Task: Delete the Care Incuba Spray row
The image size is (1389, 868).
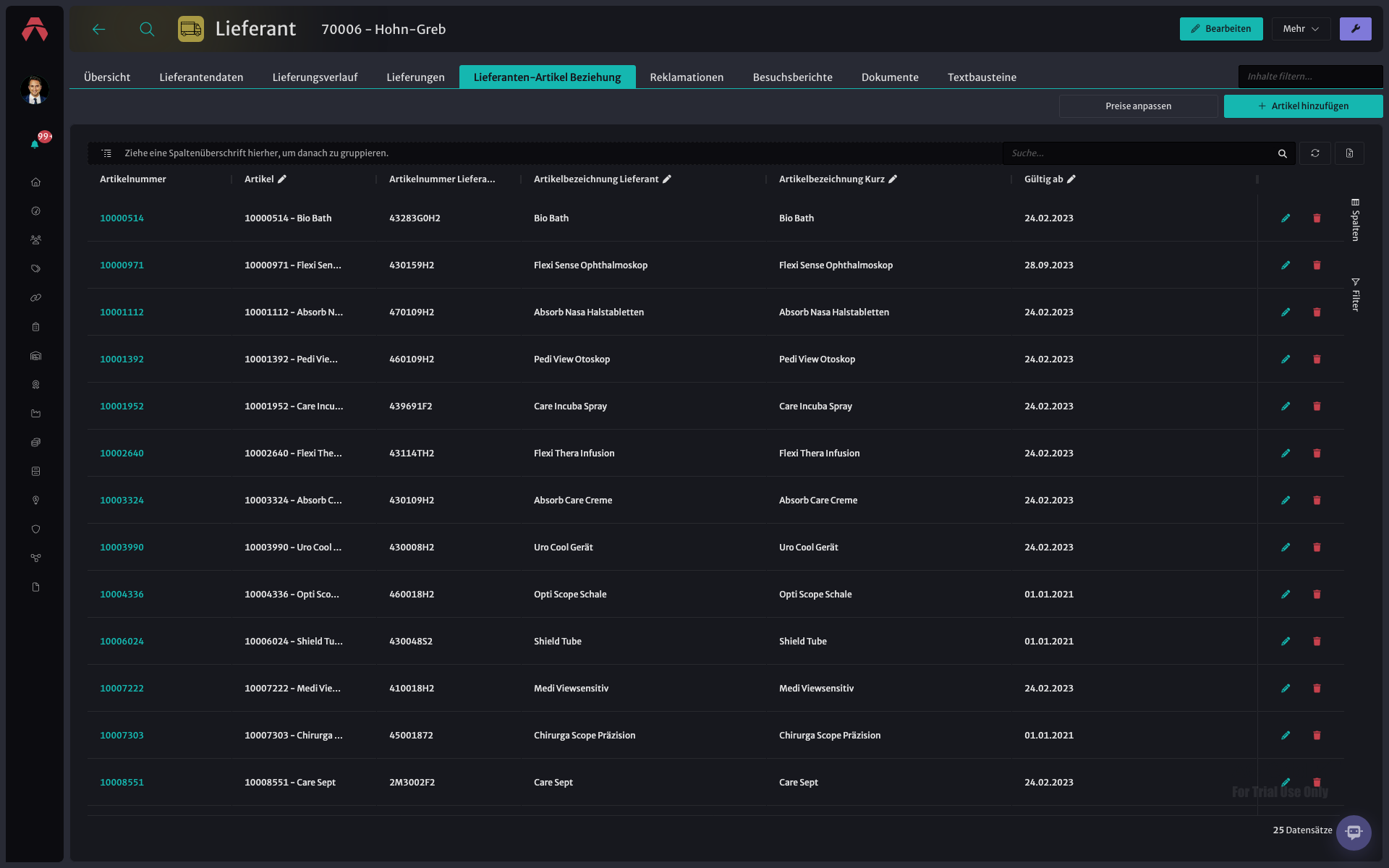Action: (1317, 407)
